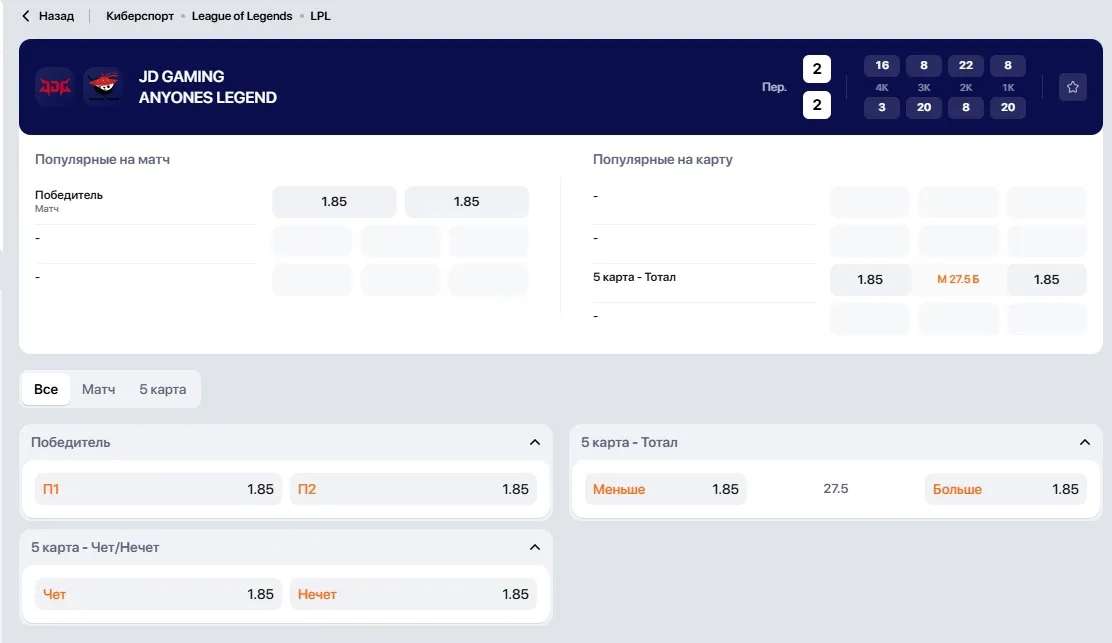Select the Все tab
The width and height of the screenshot is (1112, 643).
click(46, 389)
